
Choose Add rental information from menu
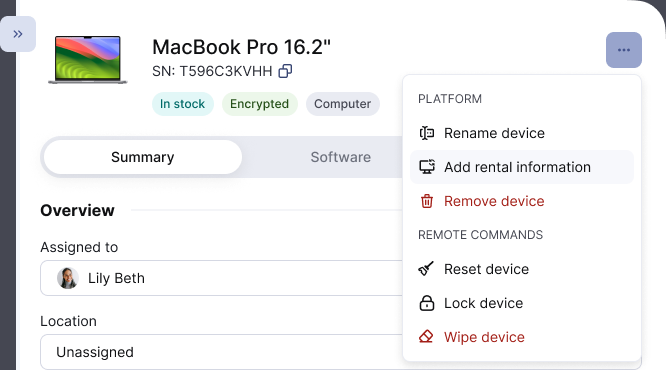click(522, 167)
